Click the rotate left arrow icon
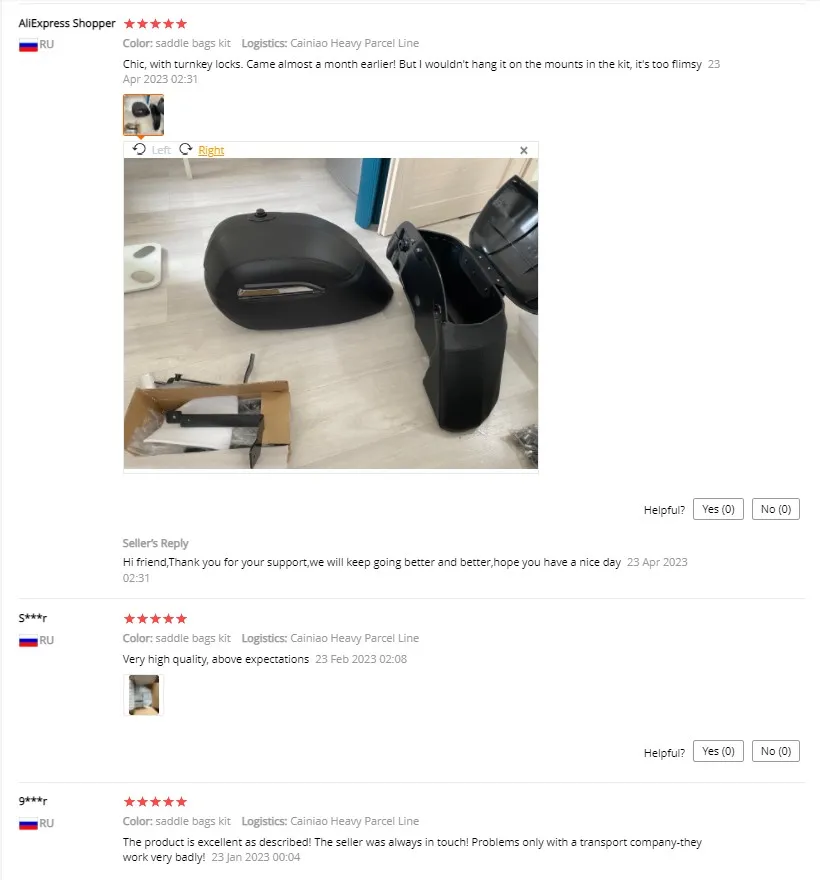 click(139, 149)
